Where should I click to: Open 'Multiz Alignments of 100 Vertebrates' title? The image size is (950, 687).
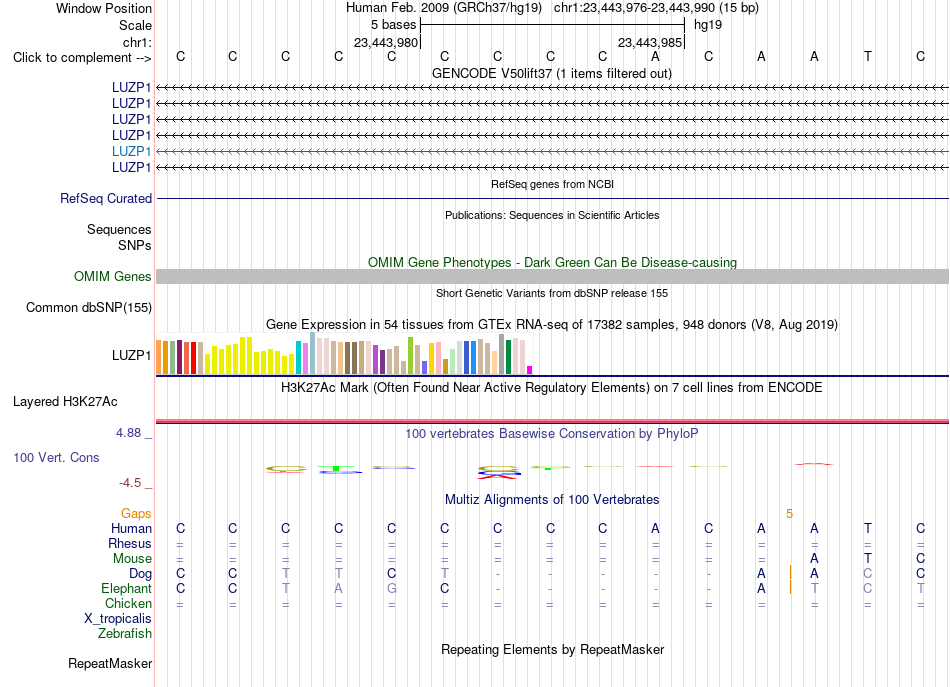point(552,500)
